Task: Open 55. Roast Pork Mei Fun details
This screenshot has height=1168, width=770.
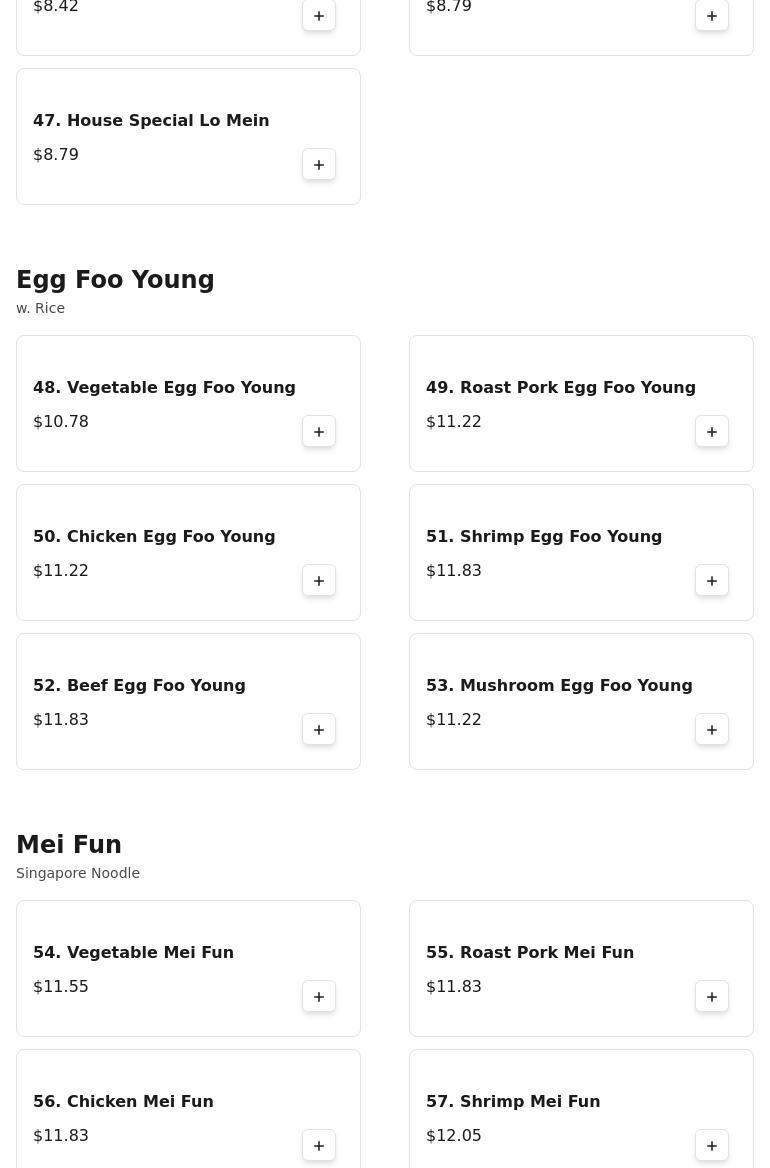Action: coord(530,953)
